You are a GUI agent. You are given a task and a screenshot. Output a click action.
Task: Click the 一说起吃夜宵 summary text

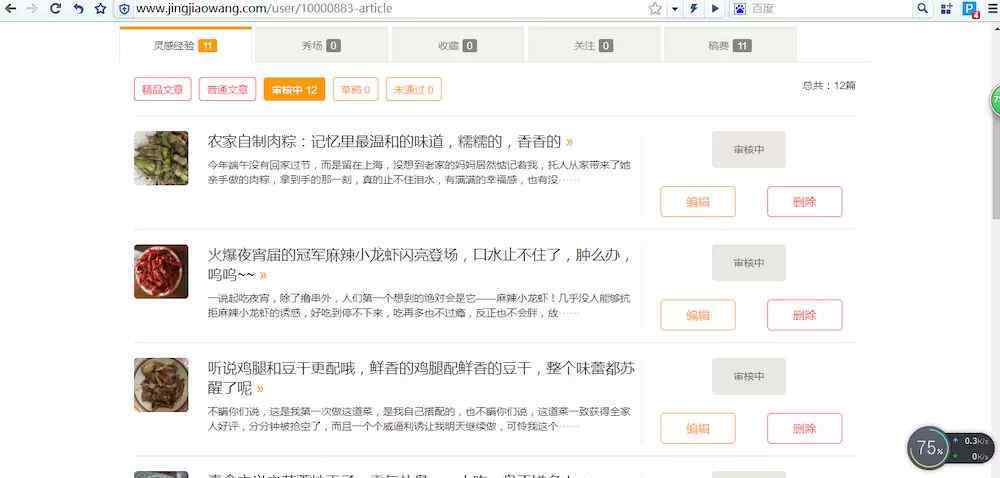coord(419,305)
